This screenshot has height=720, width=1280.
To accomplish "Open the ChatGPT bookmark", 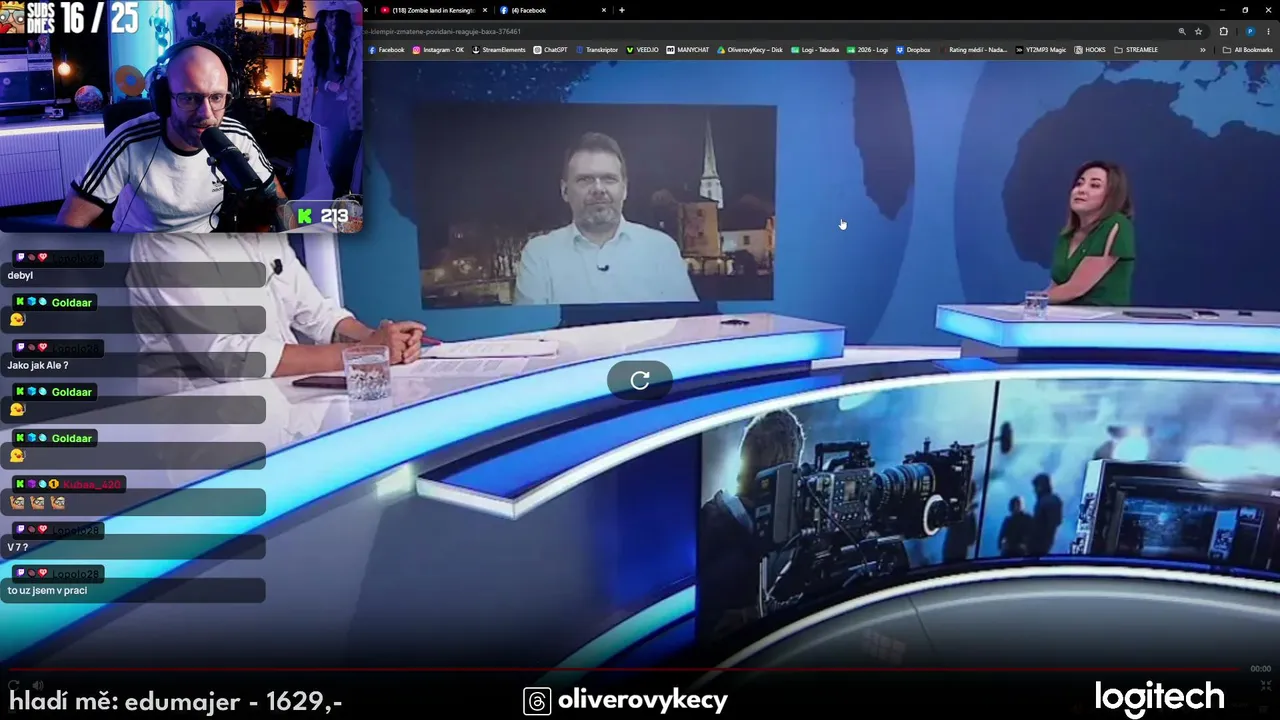I will (550, 50).
